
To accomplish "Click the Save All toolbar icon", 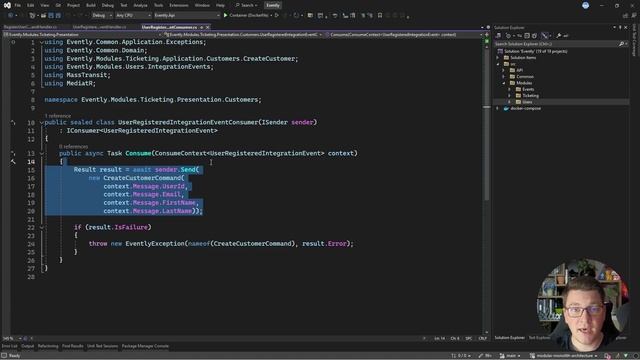I will click(58, 15).
